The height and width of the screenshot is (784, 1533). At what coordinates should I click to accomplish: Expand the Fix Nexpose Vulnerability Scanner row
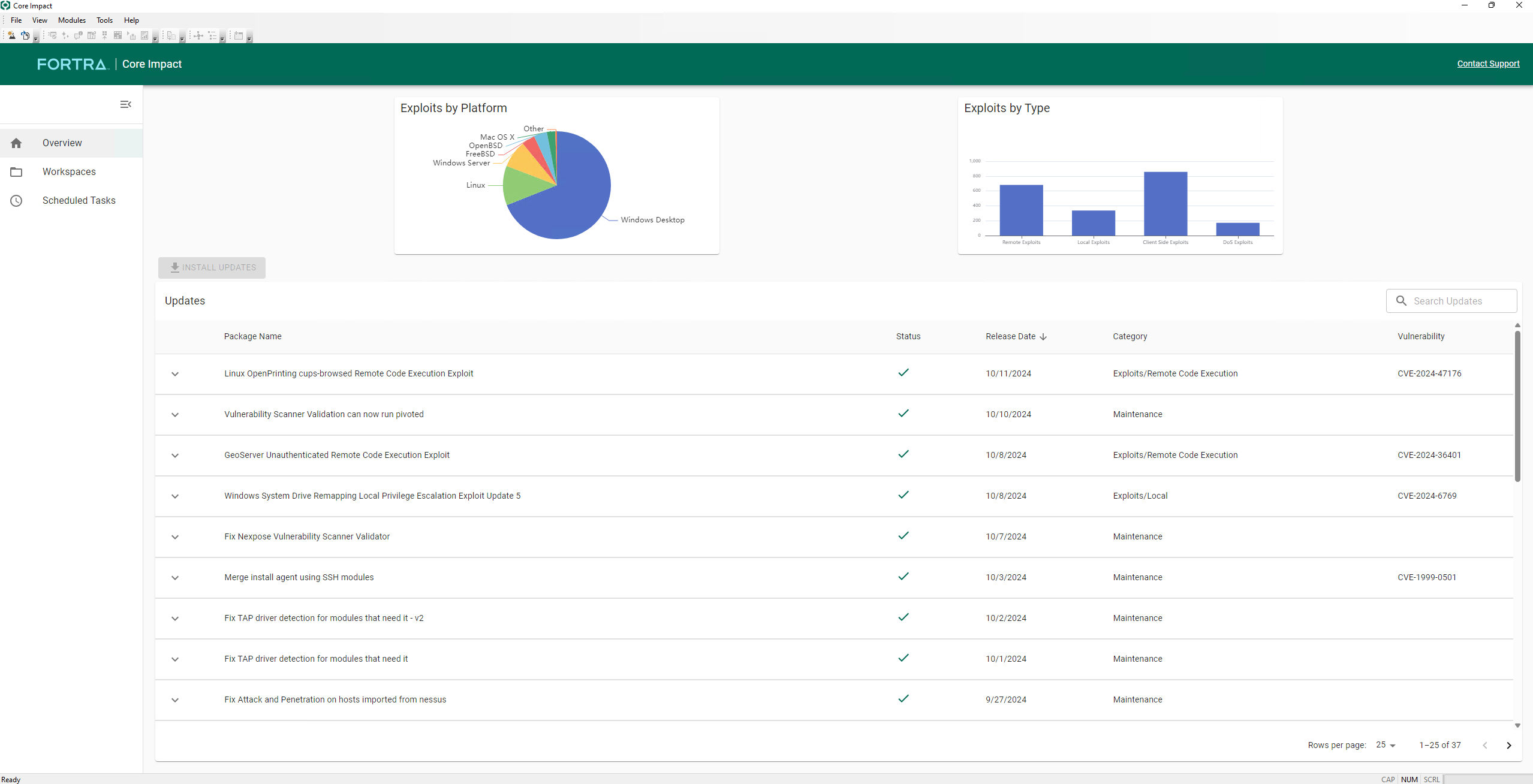coord(175,537)
